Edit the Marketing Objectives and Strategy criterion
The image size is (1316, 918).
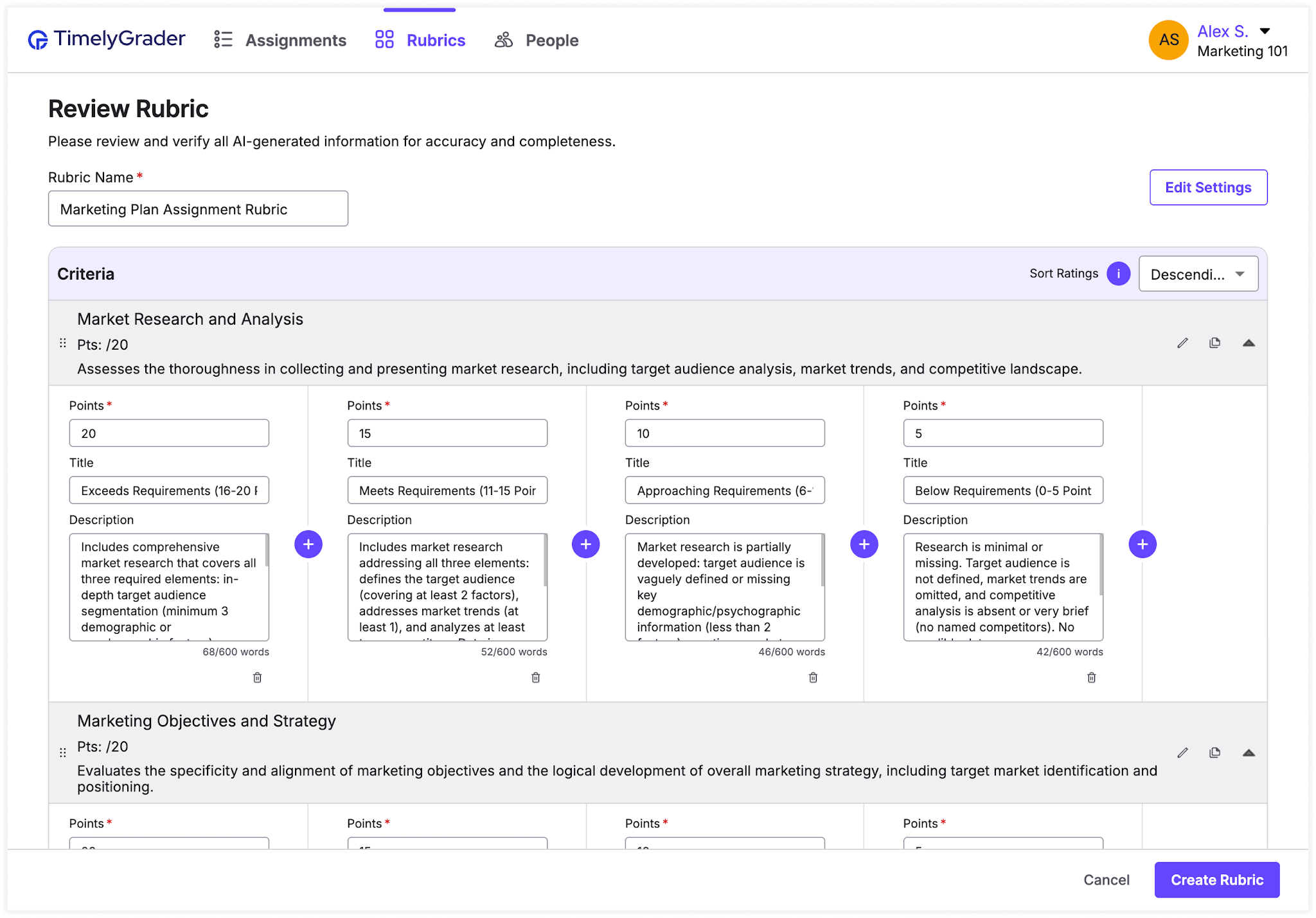coord(1182,753)
